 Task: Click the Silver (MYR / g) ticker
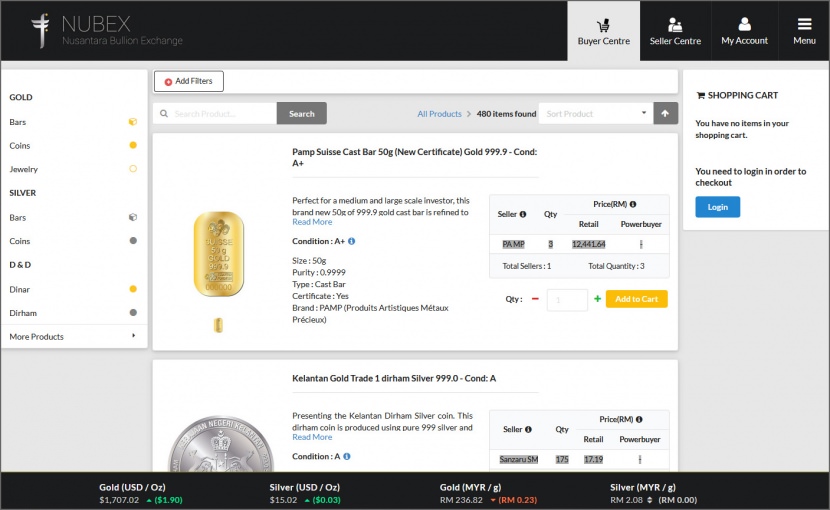pos(653,493)
